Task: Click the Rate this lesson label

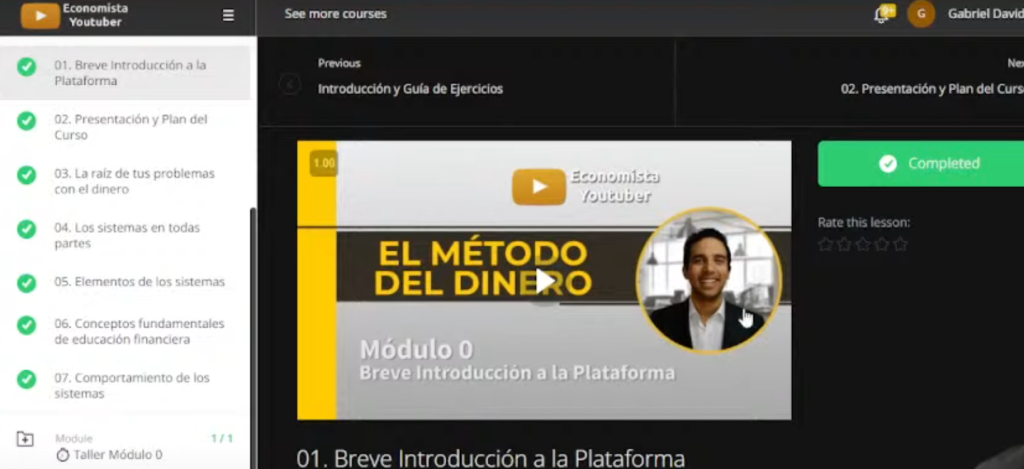Action: (x=864, y=223)
